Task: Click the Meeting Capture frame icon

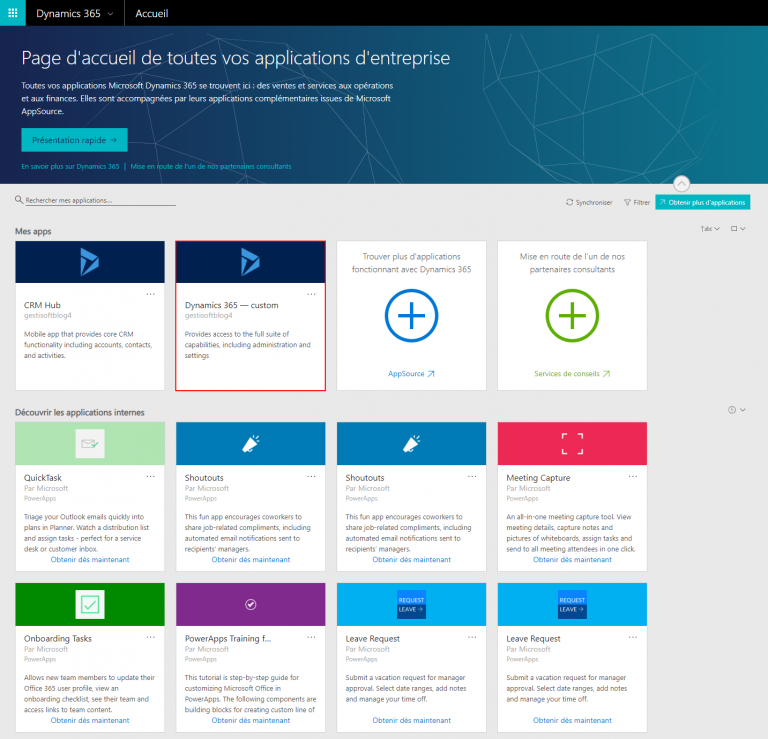Action: [572, 444]
